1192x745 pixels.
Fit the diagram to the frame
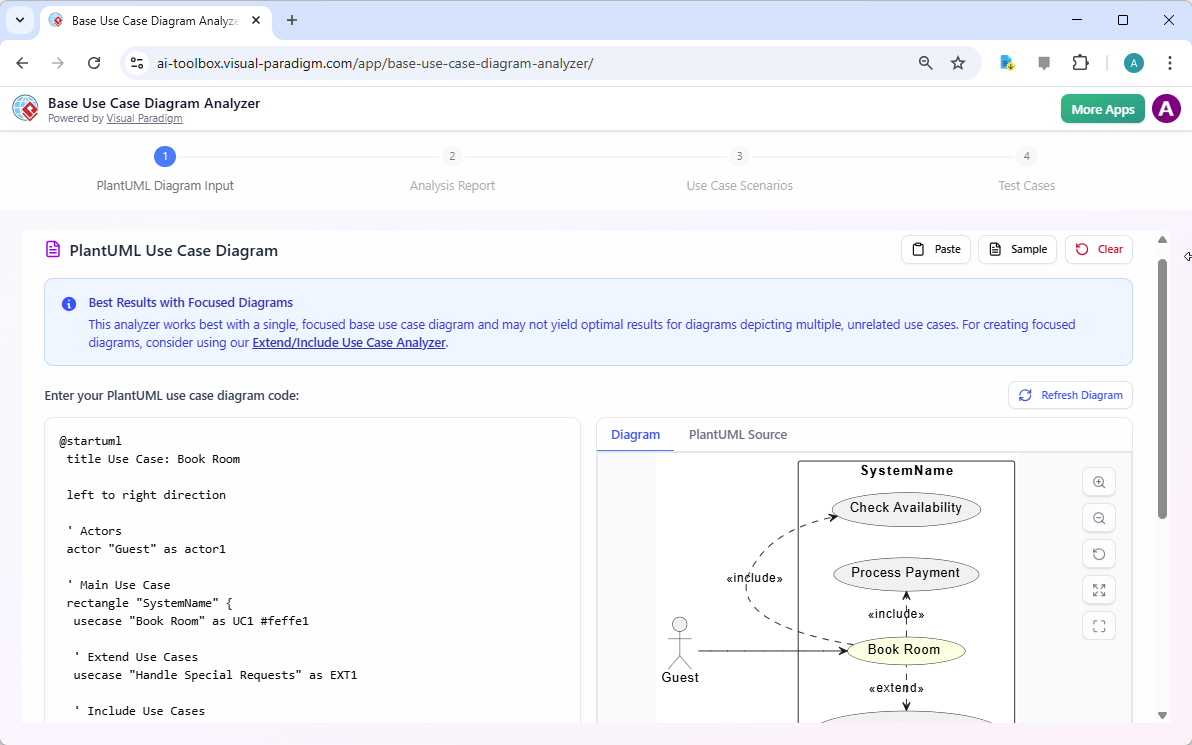pos(1098,625)
